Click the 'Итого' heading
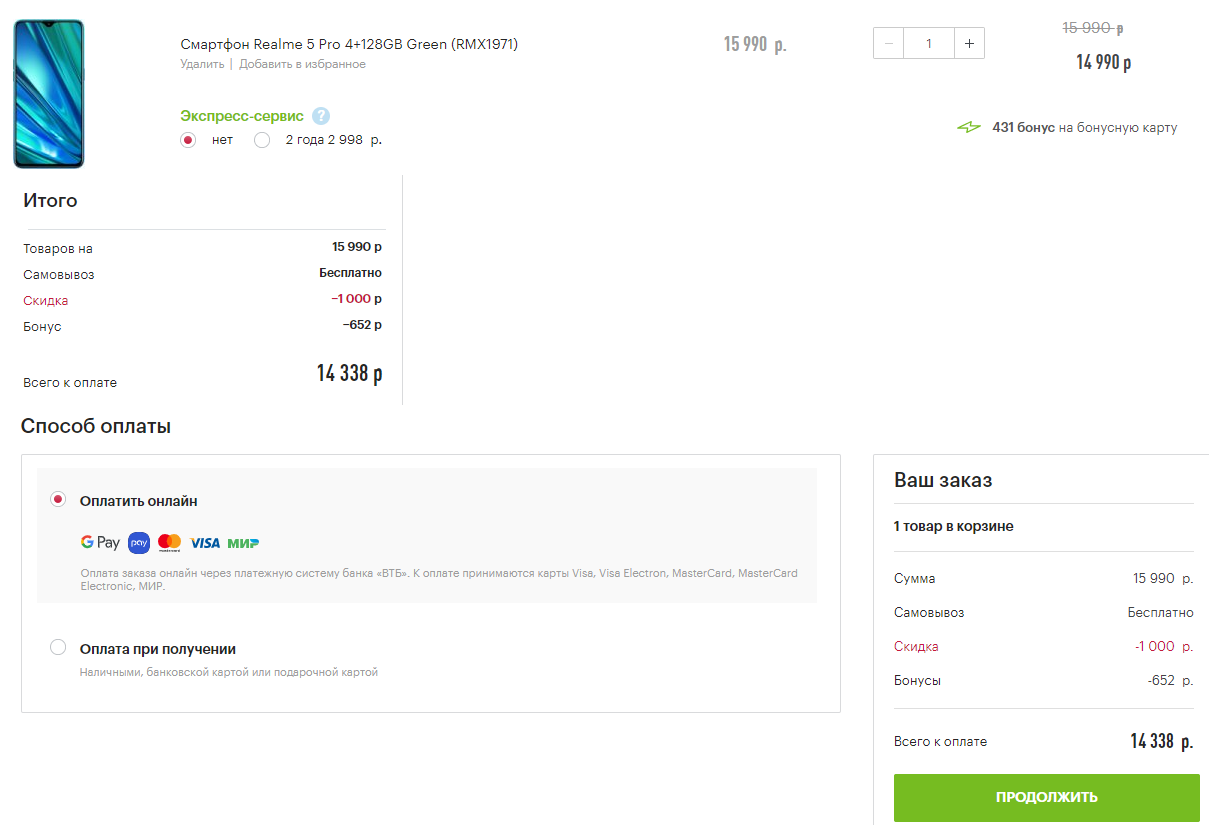The image size is (1209, 825). [50, 200]
